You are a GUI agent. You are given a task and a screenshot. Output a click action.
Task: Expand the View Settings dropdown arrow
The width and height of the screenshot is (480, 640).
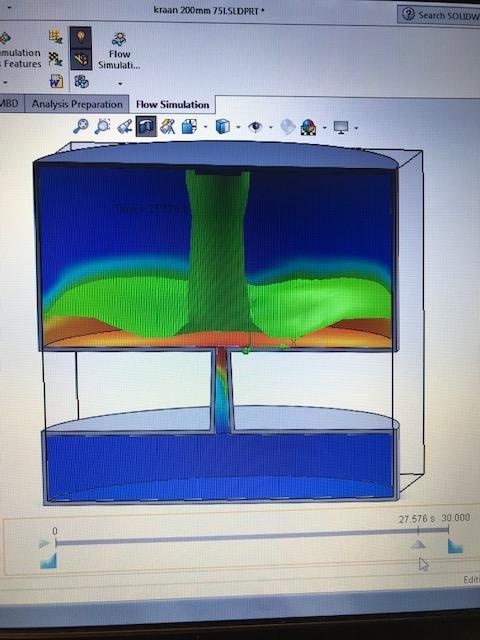click(356, 128)
